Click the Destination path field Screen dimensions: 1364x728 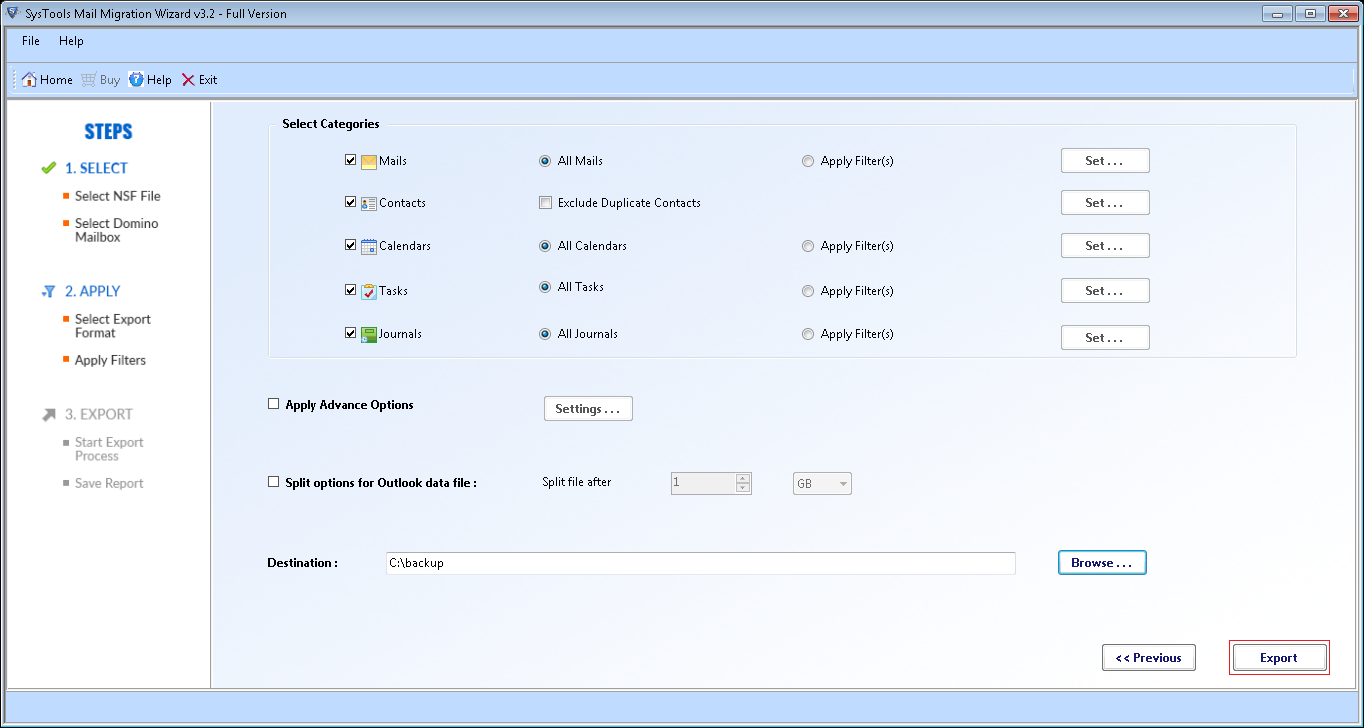[701, 563]
